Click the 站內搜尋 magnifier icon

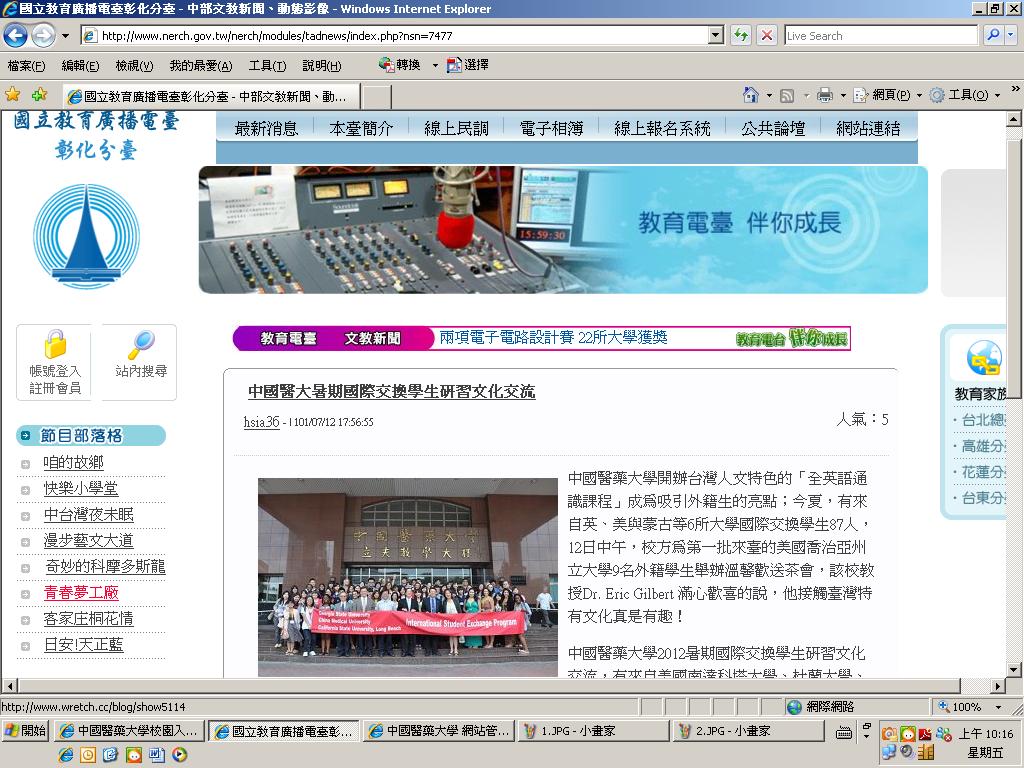pos(141,345)
